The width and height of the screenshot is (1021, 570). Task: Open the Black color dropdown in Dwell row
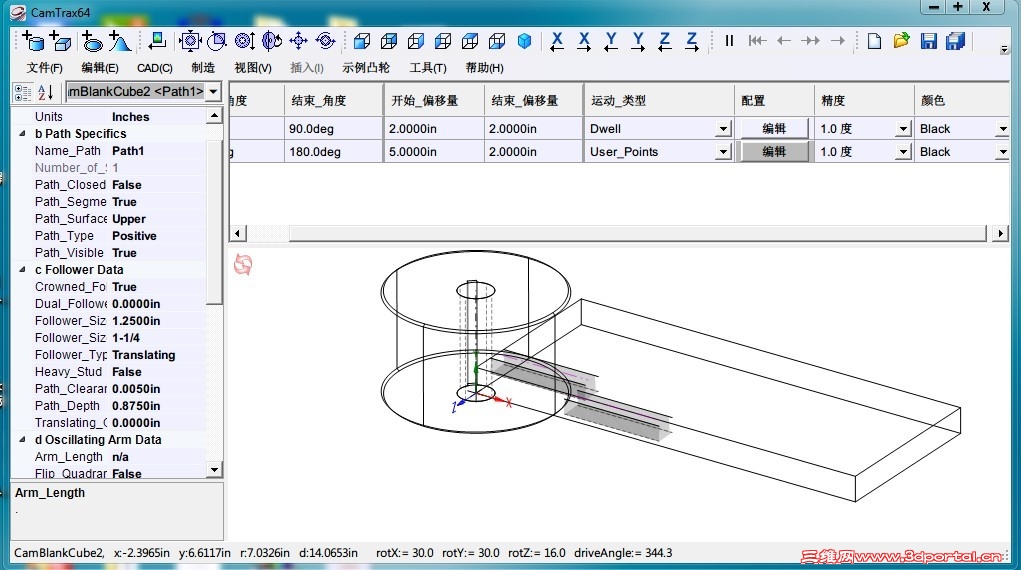(x=1003, y=129)
